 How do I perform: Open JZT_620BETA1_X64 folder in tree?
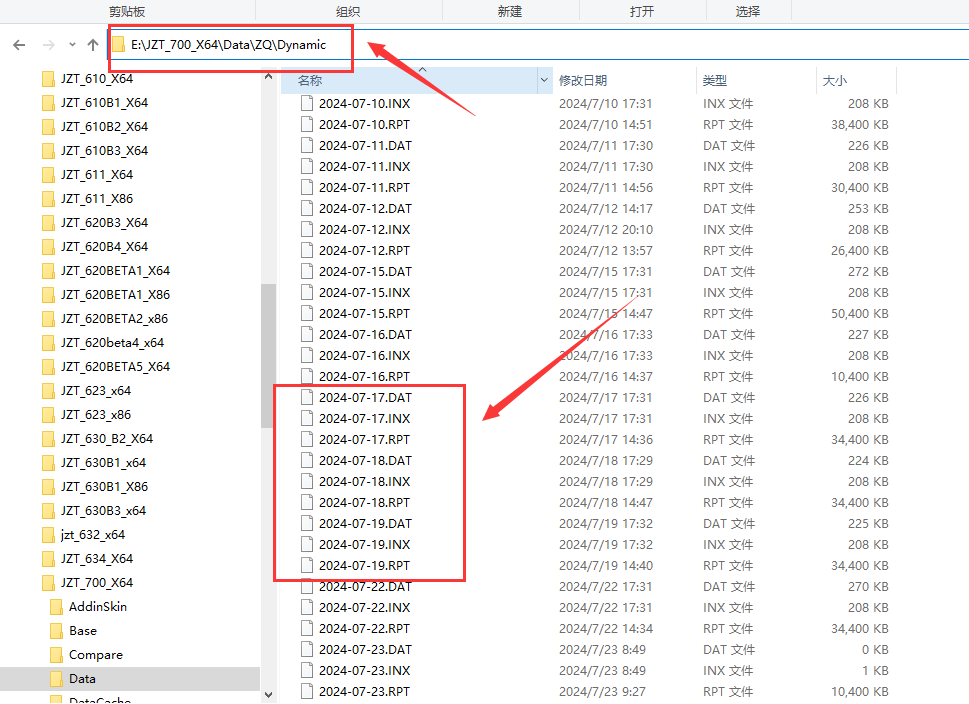click(116, 271)
